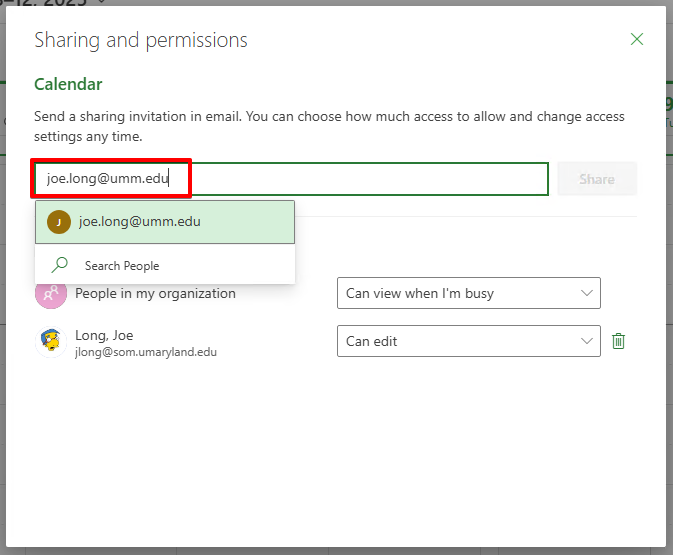
Task: Click the "Long, Joe" name text
Action: tap(104, 335)
